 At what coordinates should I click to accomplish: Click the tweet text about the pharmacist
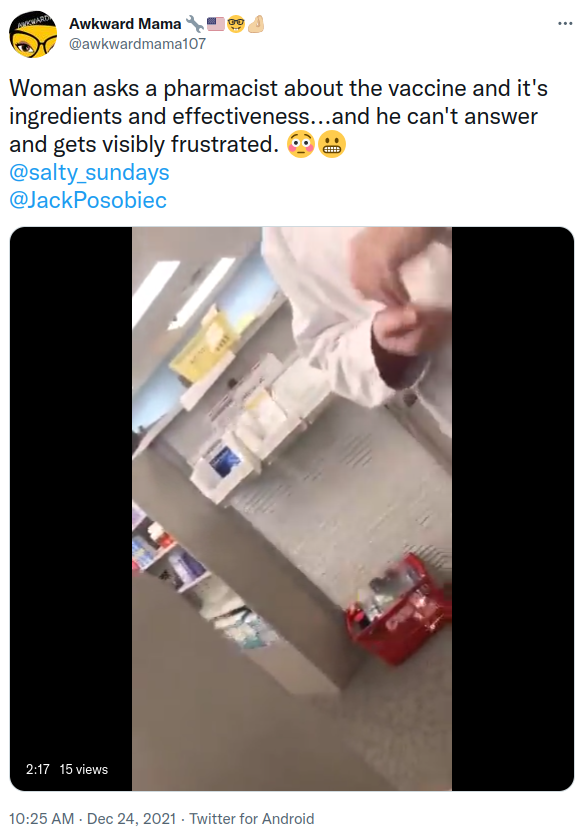click(x=278, y=116)
